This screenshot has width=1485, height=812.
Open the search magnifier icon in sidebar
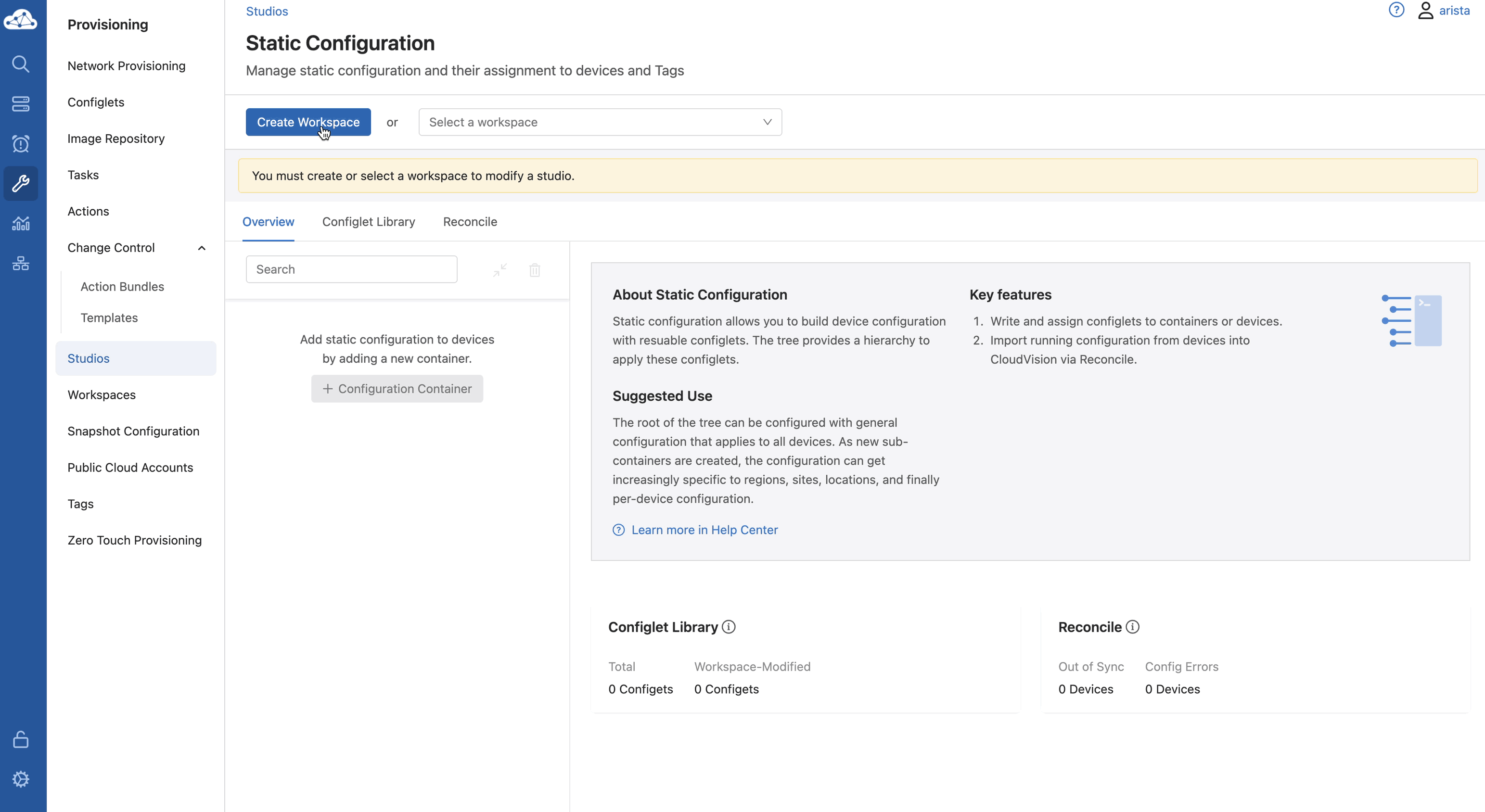click(21, 63)
